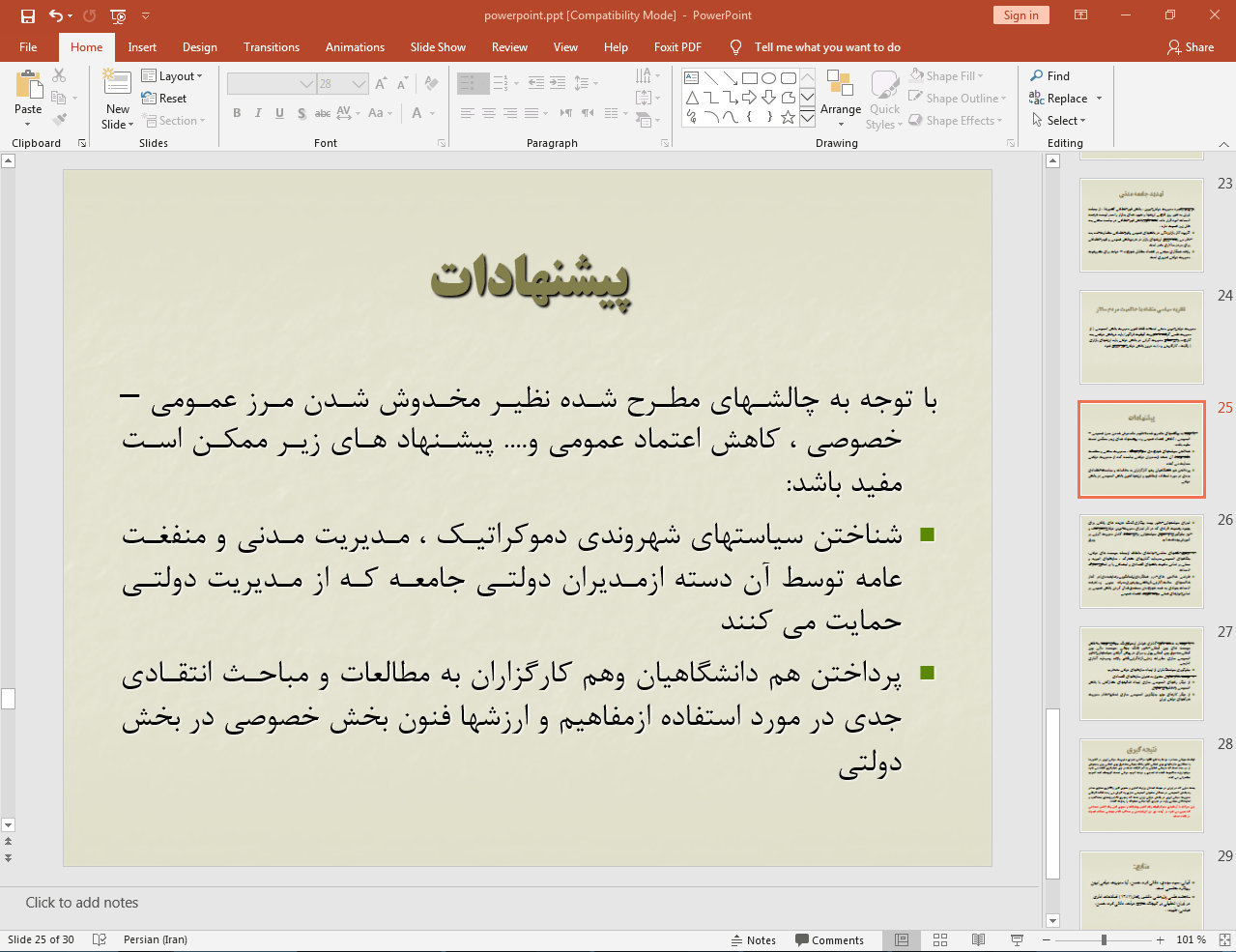This screenshot has width=1236, height=952.
Task: Switch to the Design tab
Action: click(x=200, y=47)
